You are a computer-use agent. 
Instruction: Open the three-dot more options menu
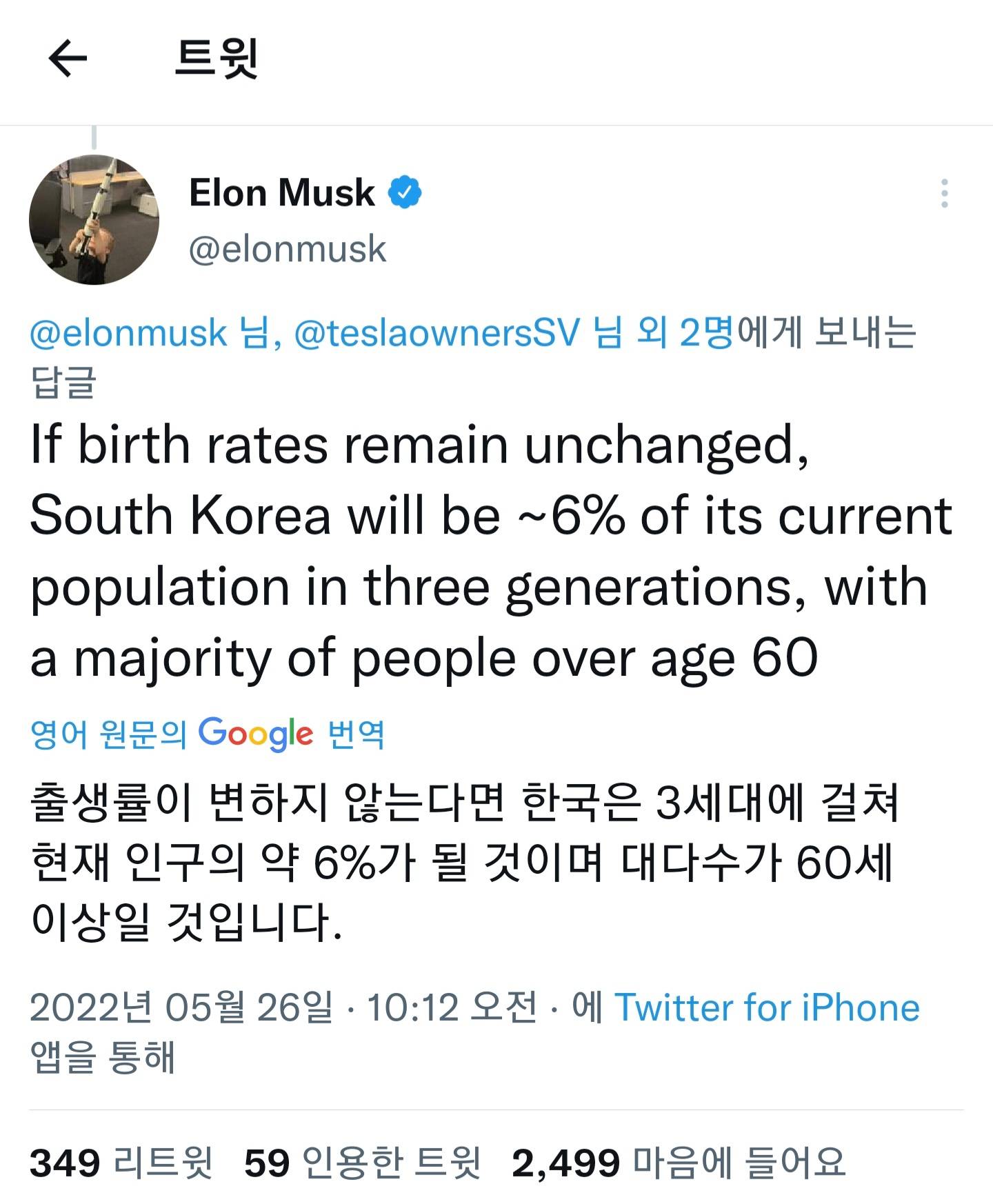point(944,194)
